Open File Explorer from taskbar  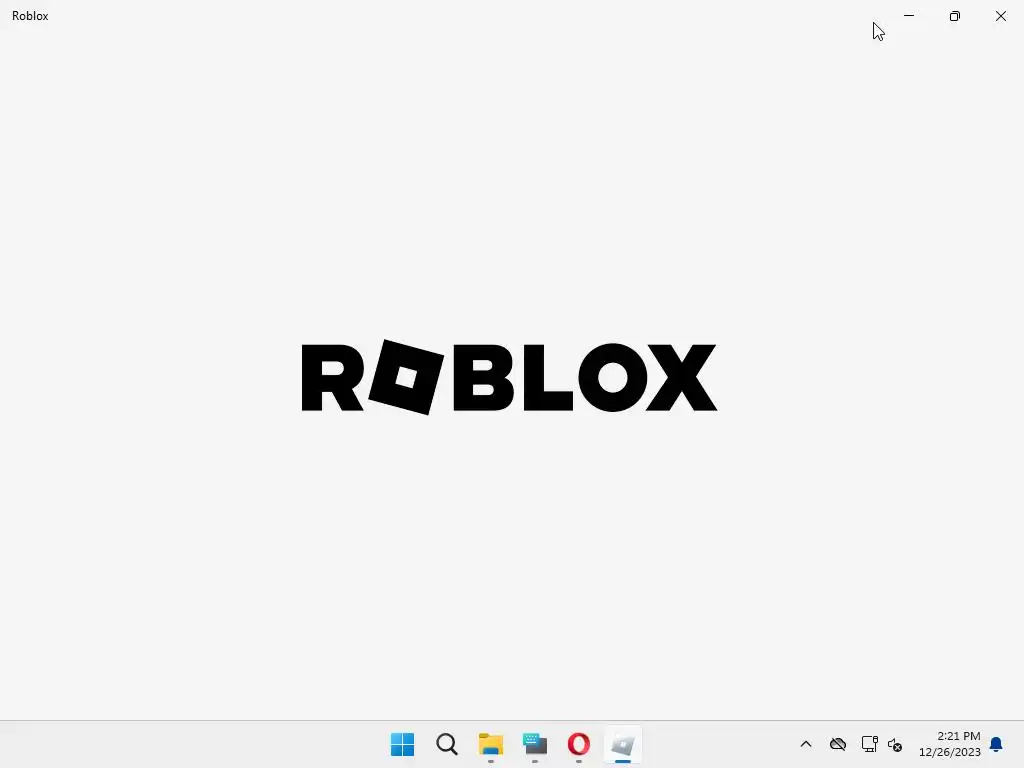[490, 744]
